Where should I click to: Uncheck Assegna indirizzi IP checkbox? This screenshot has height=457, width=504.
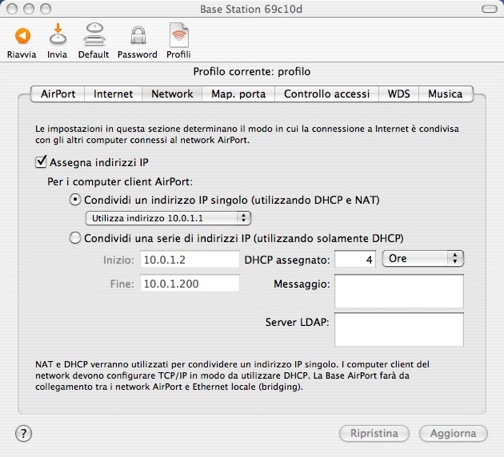41,162
